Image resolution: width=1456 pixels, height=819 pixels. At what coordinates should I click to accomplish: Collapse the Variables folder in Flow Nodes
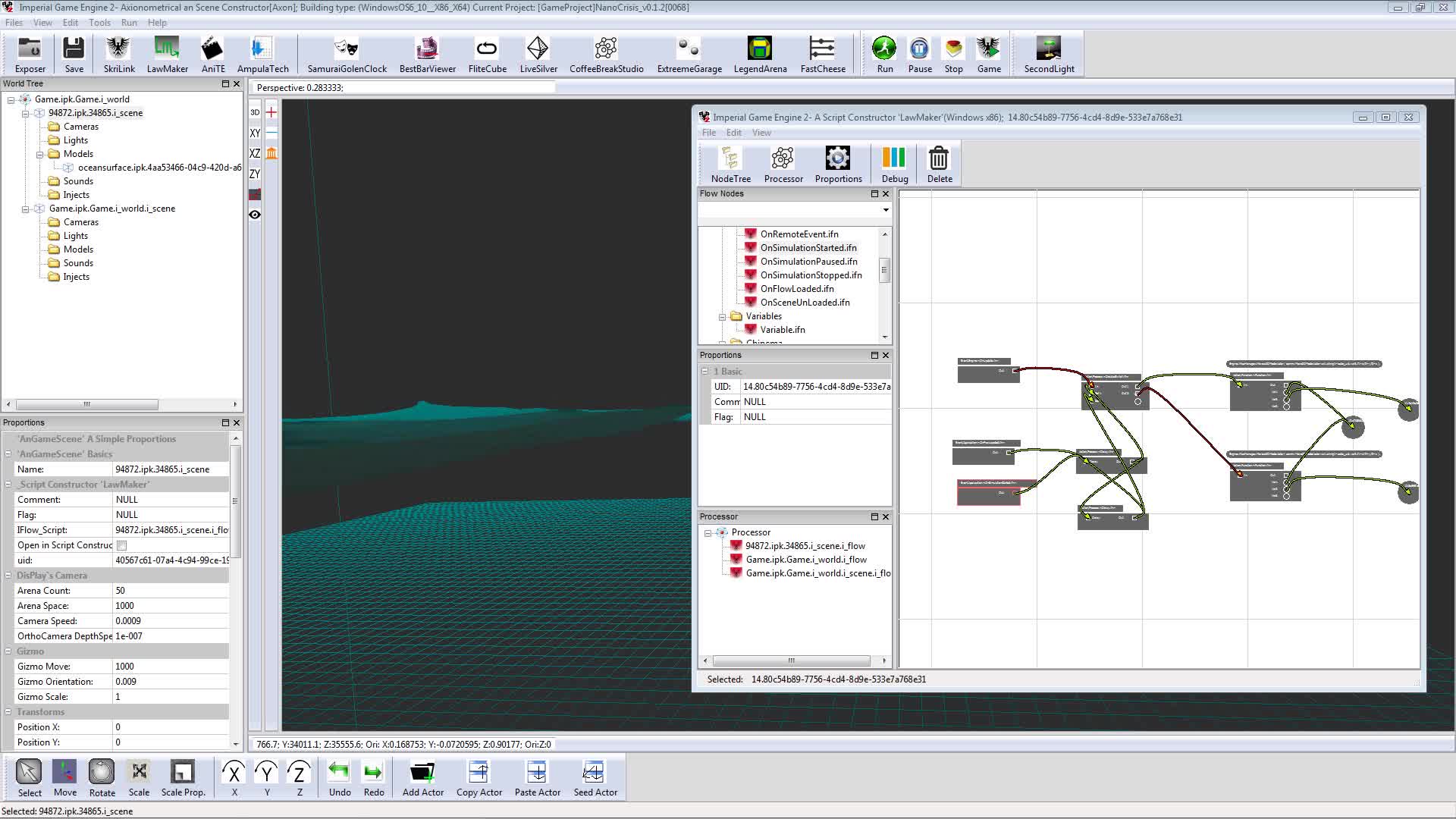(x=722, y=317)
